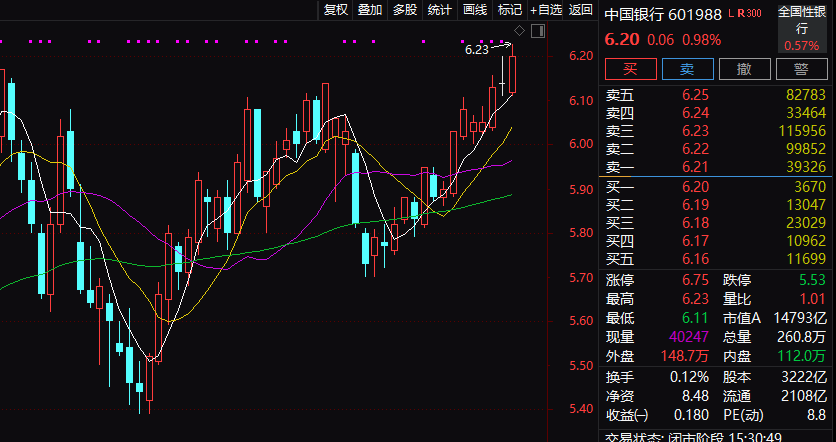The image size is (836, 442).
Task: Select the 卖四 6.24 ask row
Action: pos(716,113)
